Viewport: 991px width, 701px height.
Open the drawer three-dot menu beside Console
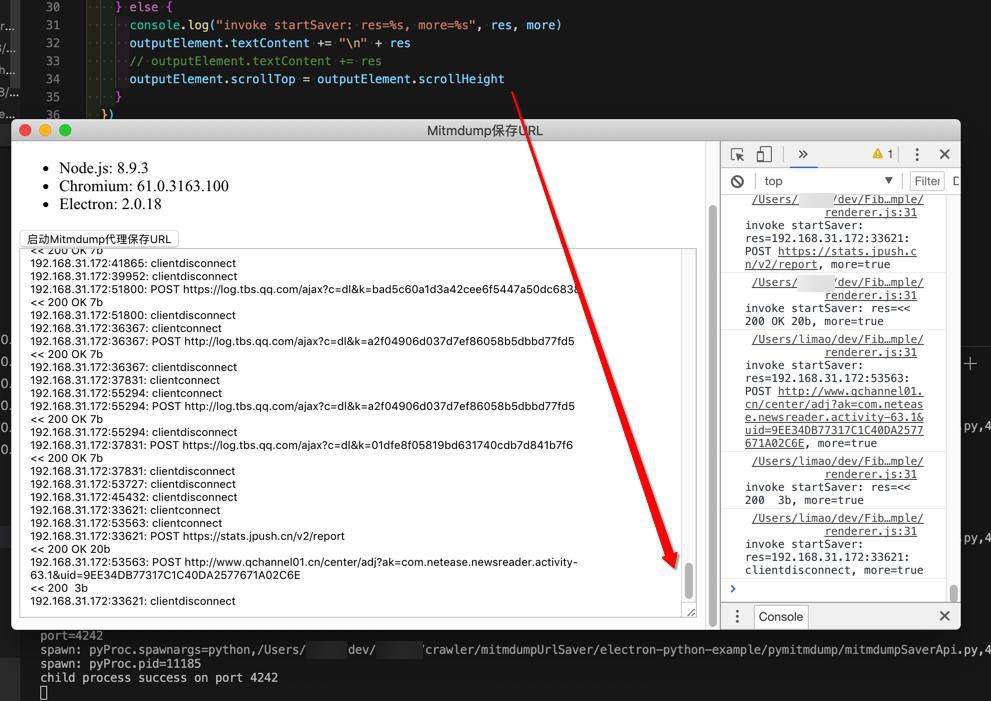coord(737,616)
